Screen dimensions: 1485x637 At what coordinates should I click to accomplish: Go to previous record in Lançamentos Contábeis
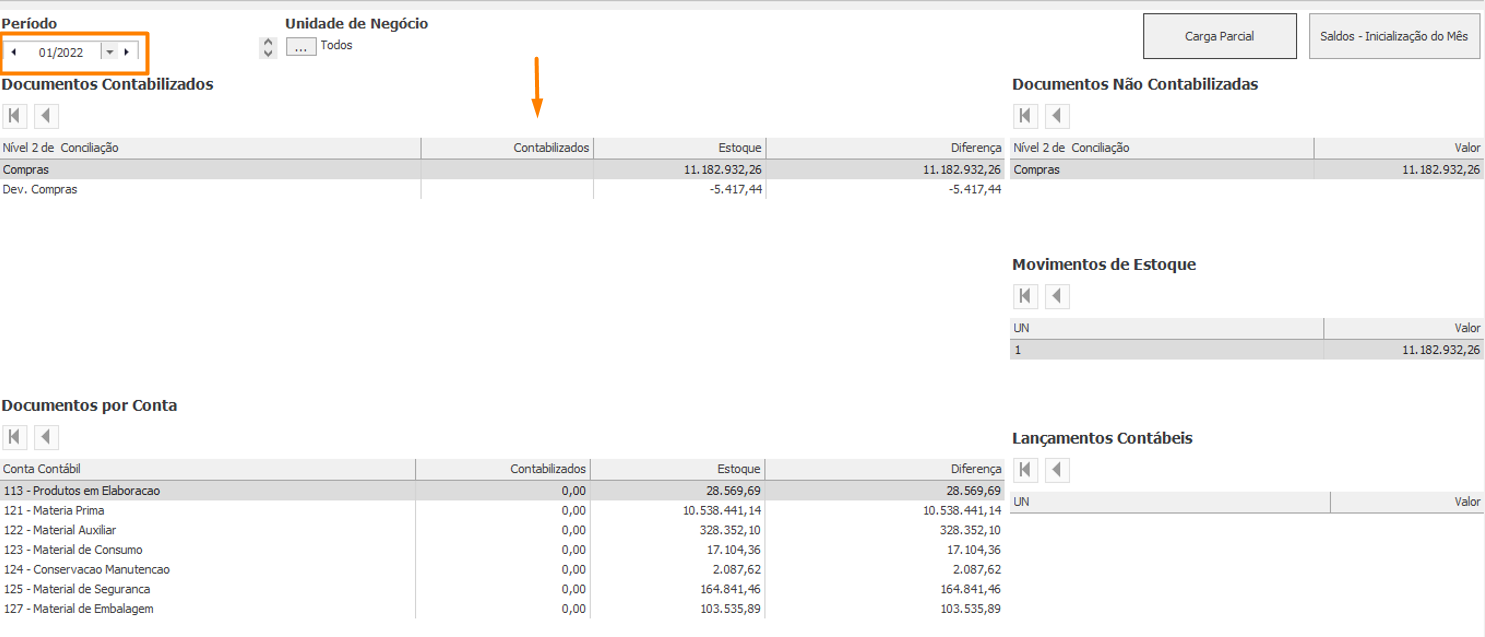tap(1057, 469)
